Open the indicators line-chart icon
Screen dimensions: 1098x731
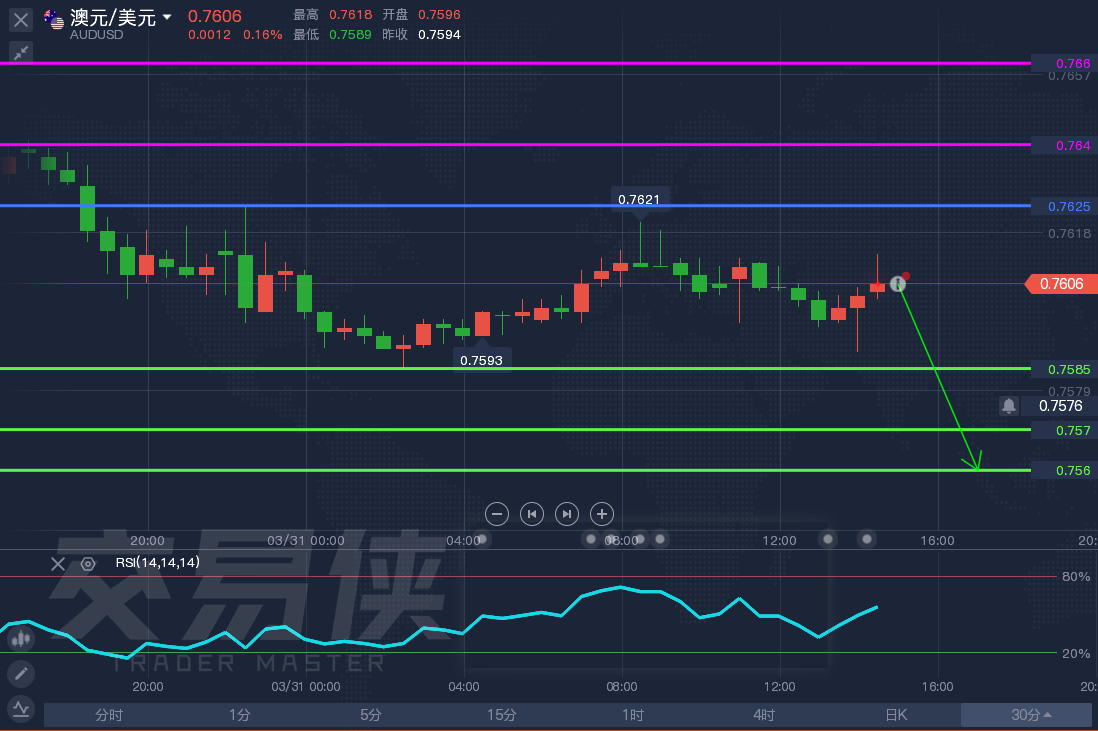point(21,709)
